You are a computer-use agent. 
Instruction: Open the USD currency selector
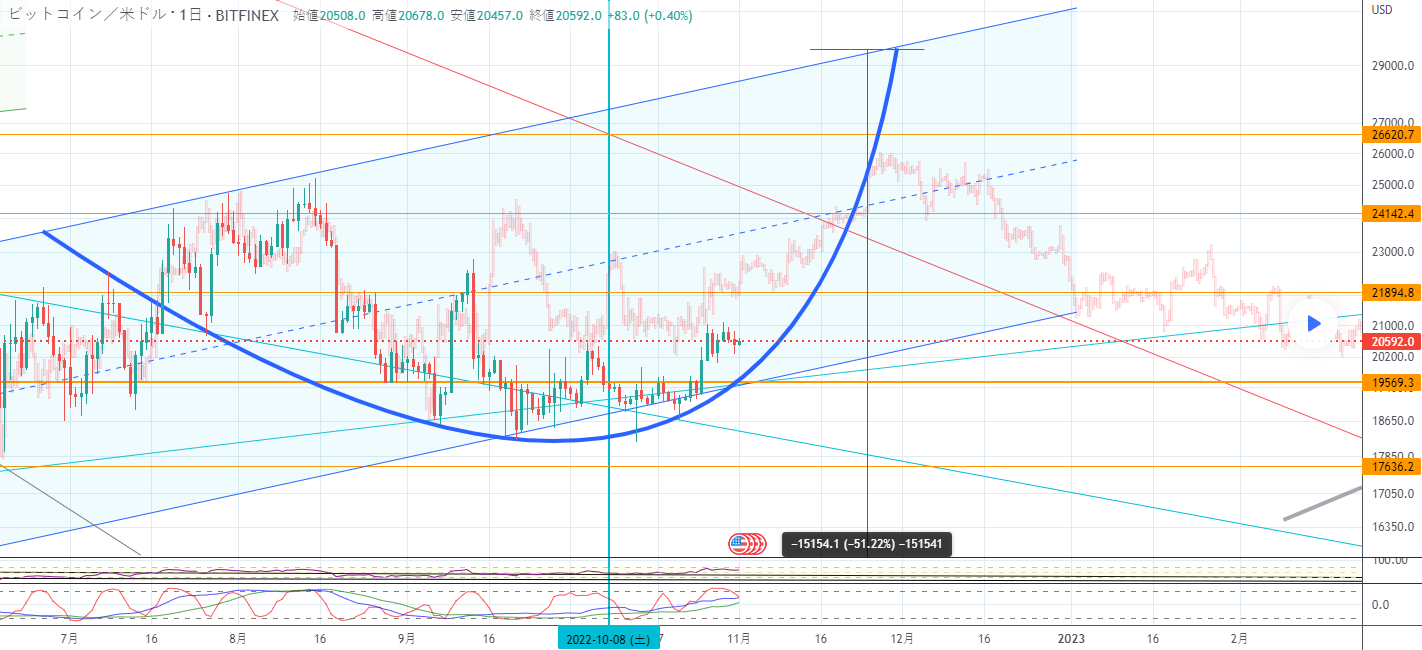point(1382,10)
